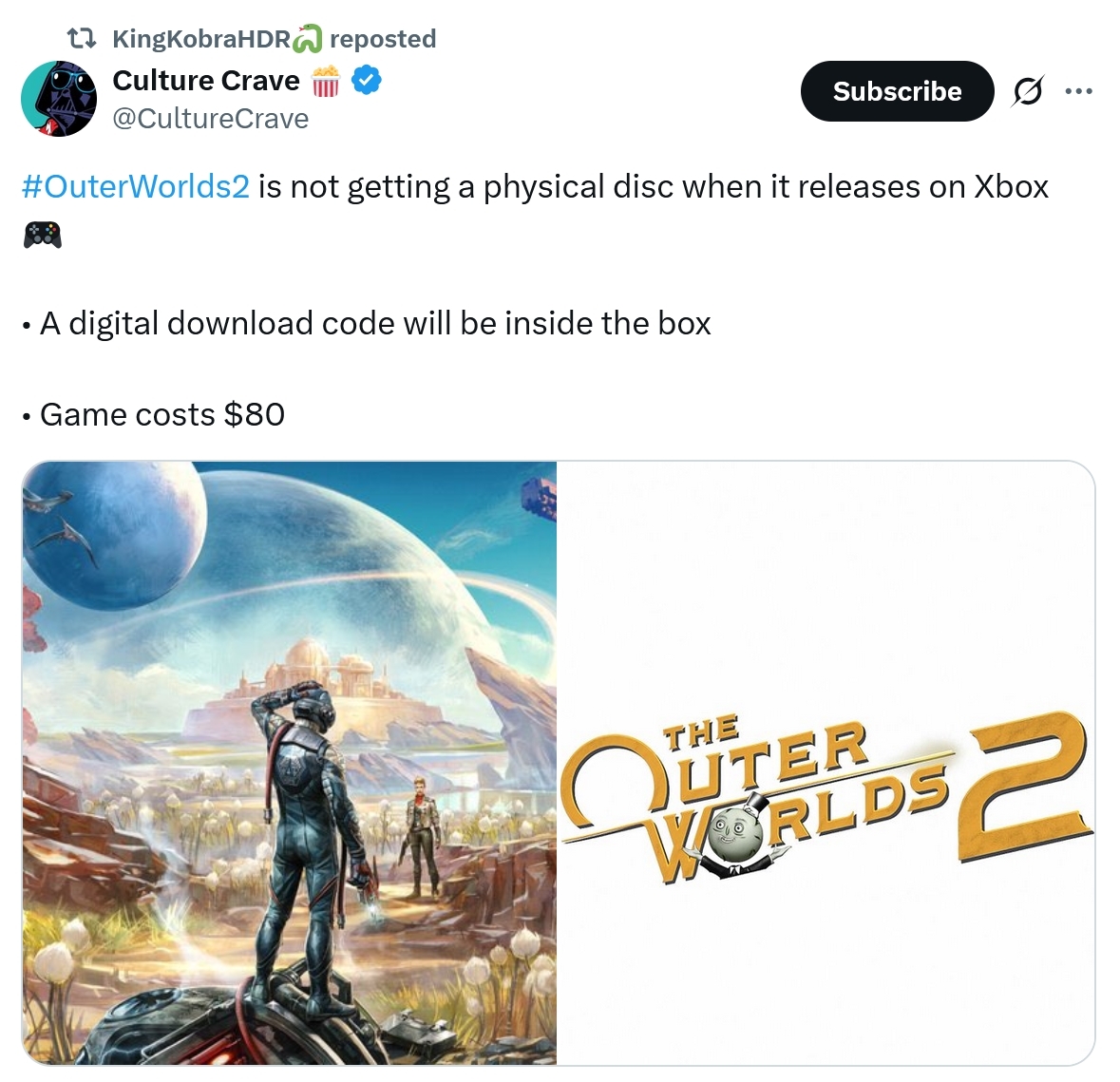Open the KingKobraHDR reposter profile link
The width and height of the screenshot is (1120, 1082).
click(x=201, y=39)
